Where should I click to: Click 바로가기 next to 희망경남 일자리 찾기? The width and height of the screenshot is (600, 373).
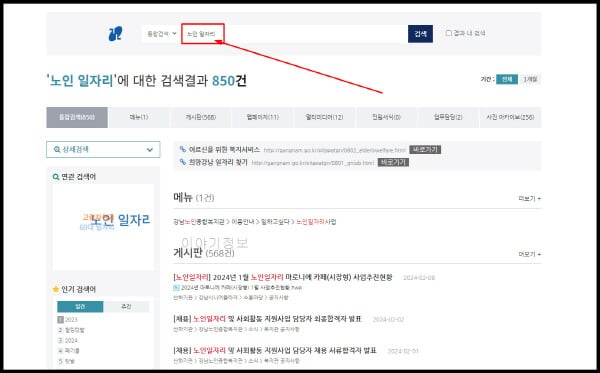(x=393, y=163)
